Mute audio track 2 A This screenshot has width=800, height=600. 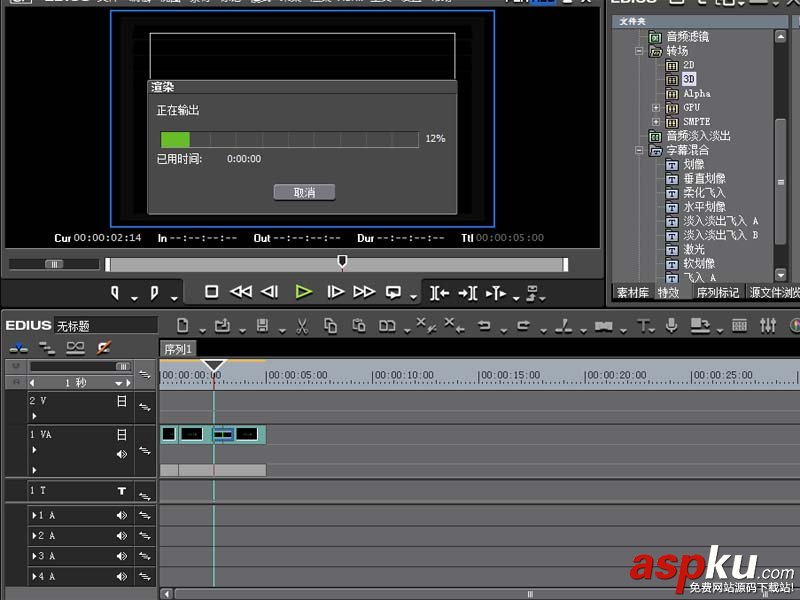121,536
